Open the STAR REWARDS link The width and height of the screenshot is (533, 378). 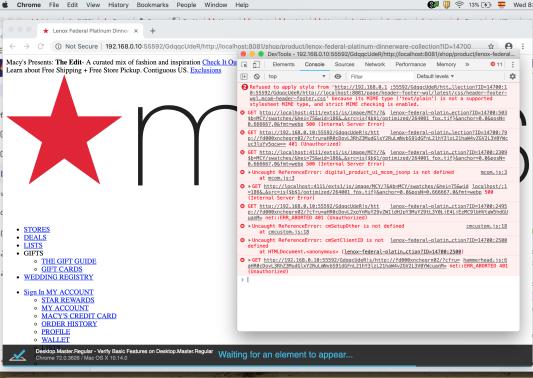coord(68,300)
